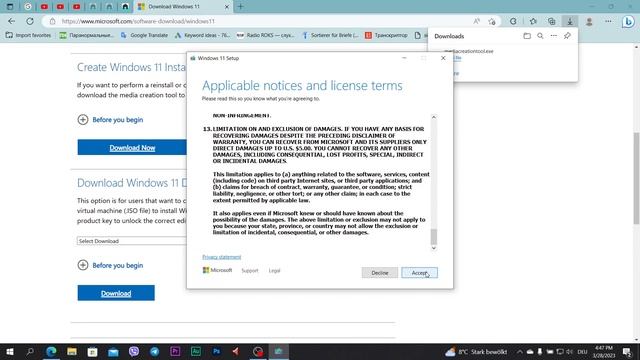Open Microsoft Edge from taskbar
This screenshot has width=640, height=360.
tap(51, 351)
